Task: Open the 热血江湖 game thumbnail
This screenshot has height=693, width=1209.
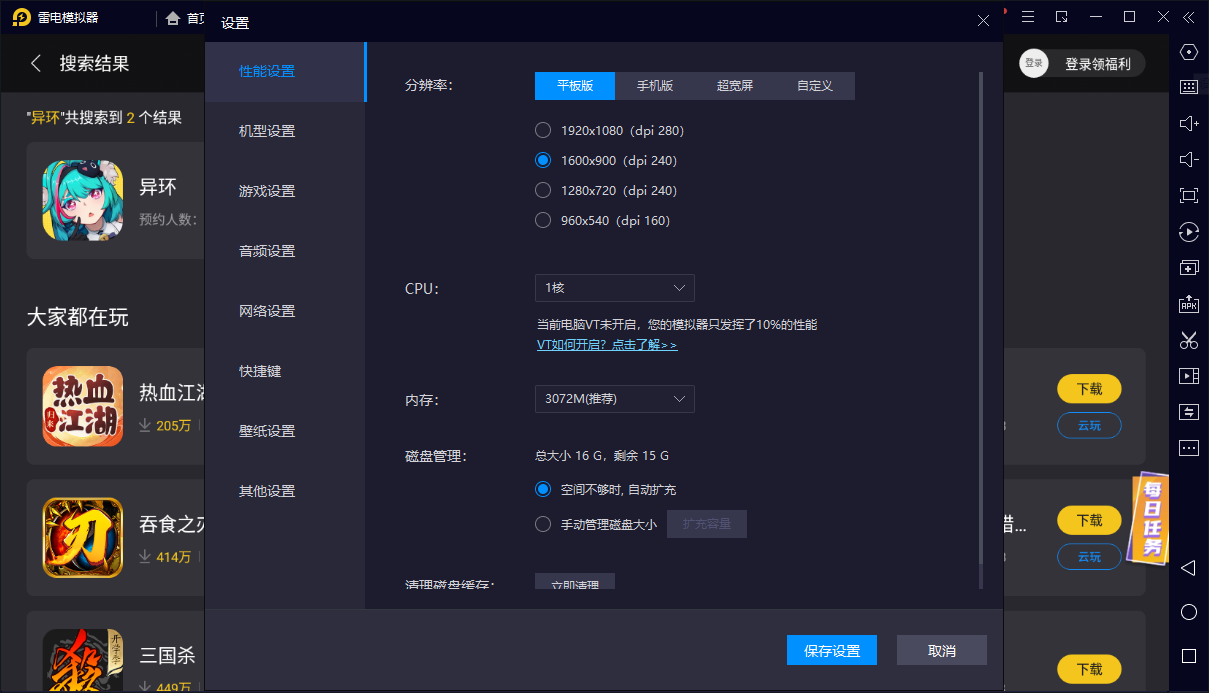Action: [x=83, y=406]
